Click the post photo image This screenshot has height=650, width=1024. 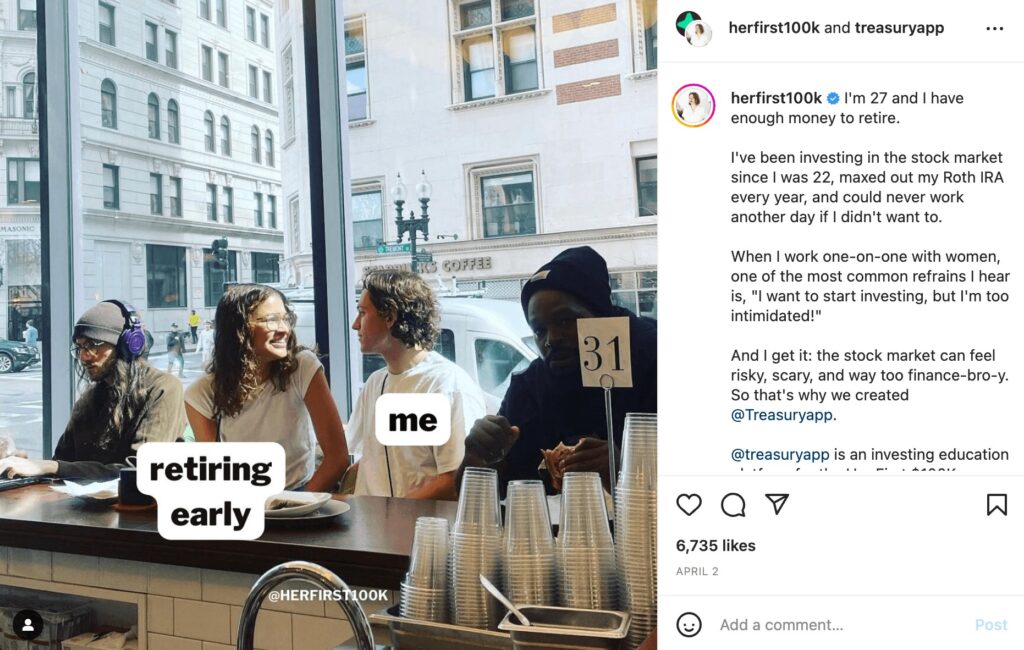click(x=328, y=325)
